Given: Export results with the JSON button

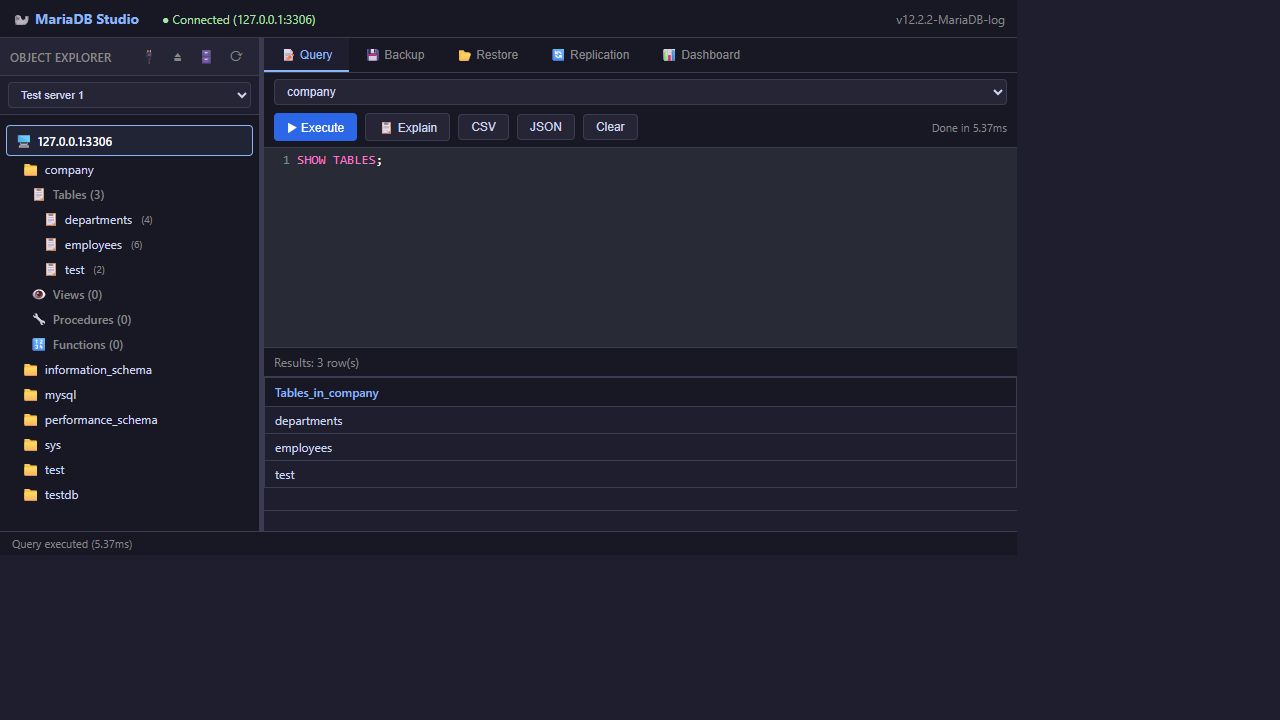Looking at the screenshot, I should point(546,127).
